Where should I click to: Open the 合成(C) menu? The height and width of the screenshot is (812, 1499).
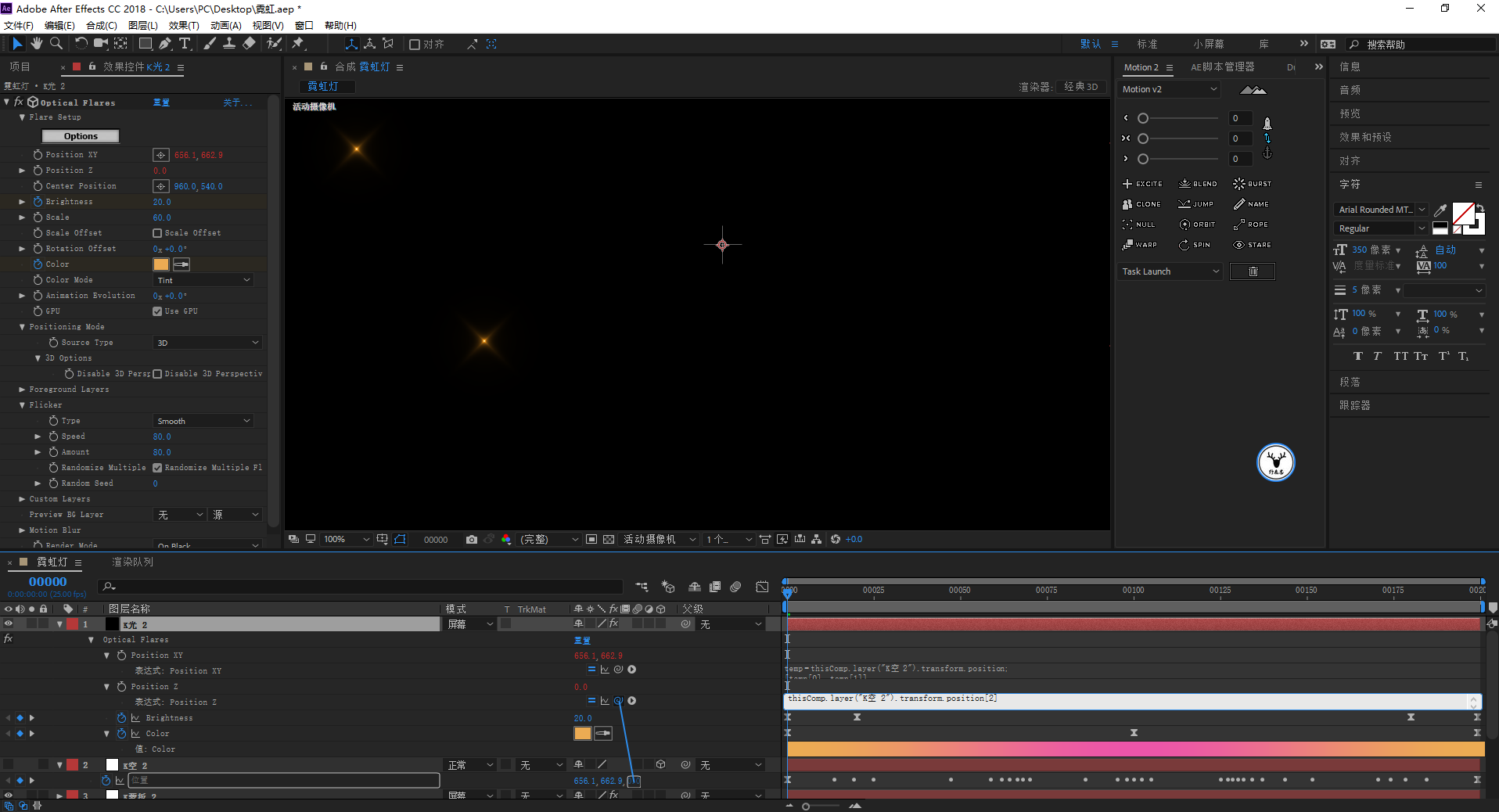coord(102,26)
